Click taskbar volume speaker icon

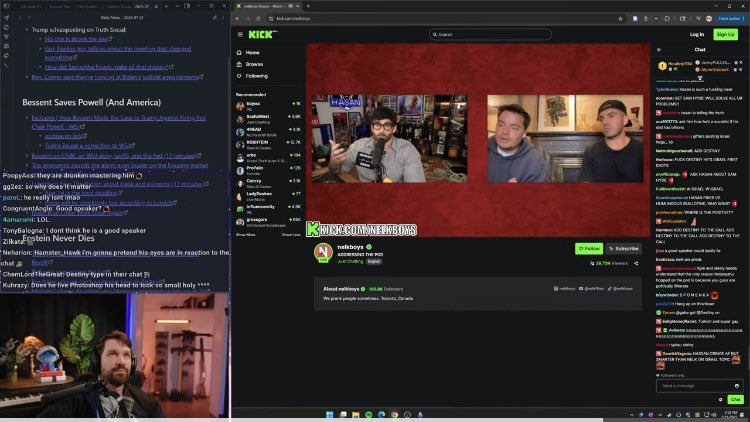pyautogui.click(x=714, y=415)
